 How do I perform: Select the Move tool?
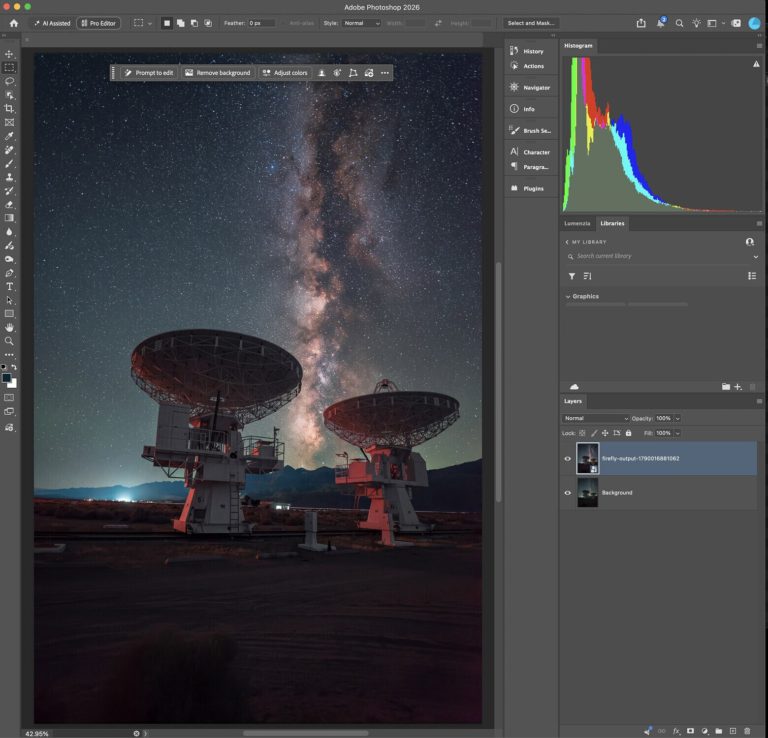point(9,54)
